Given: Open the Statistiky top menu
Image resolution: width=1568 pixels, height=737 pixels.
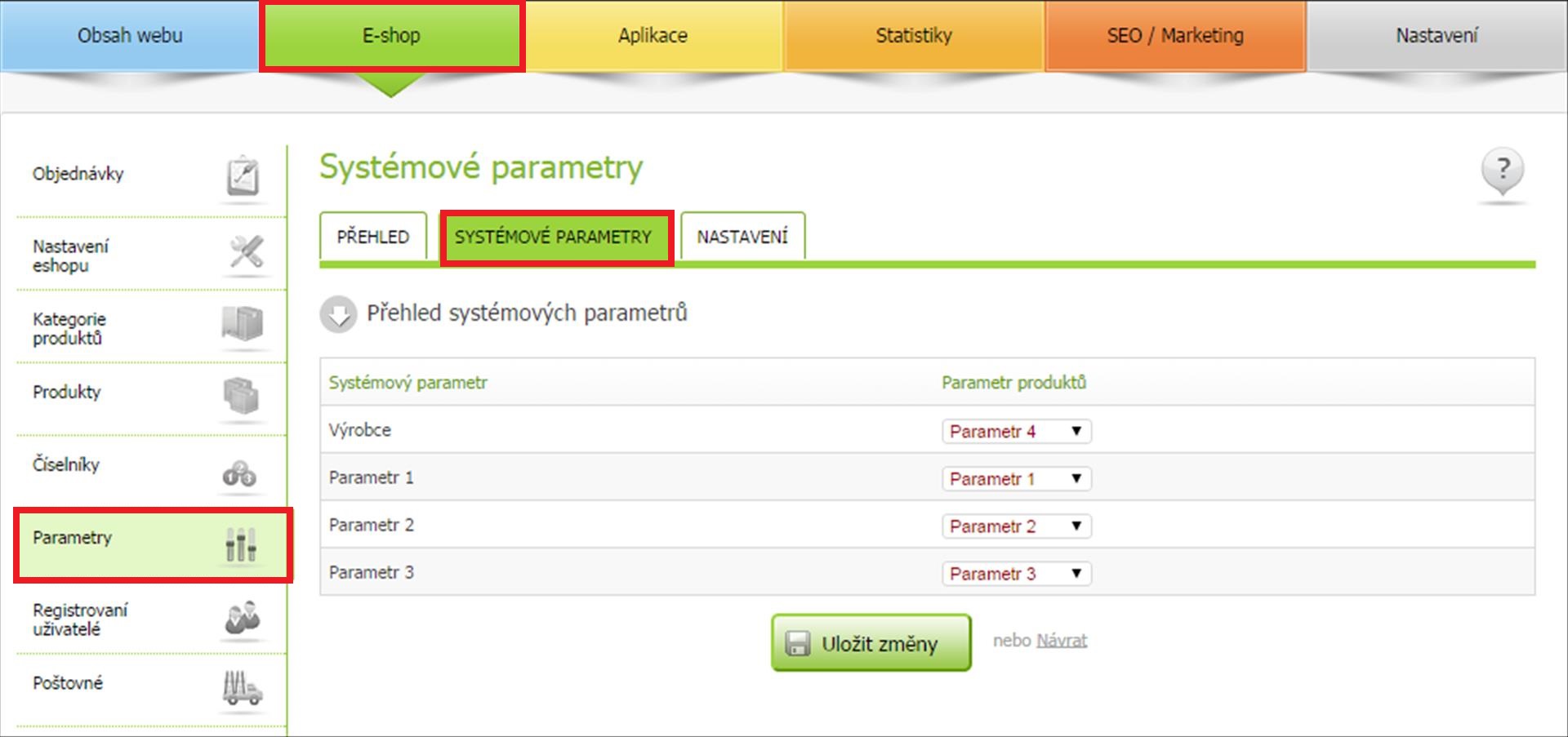Looking at the screenshot, I should pos(914,36).
